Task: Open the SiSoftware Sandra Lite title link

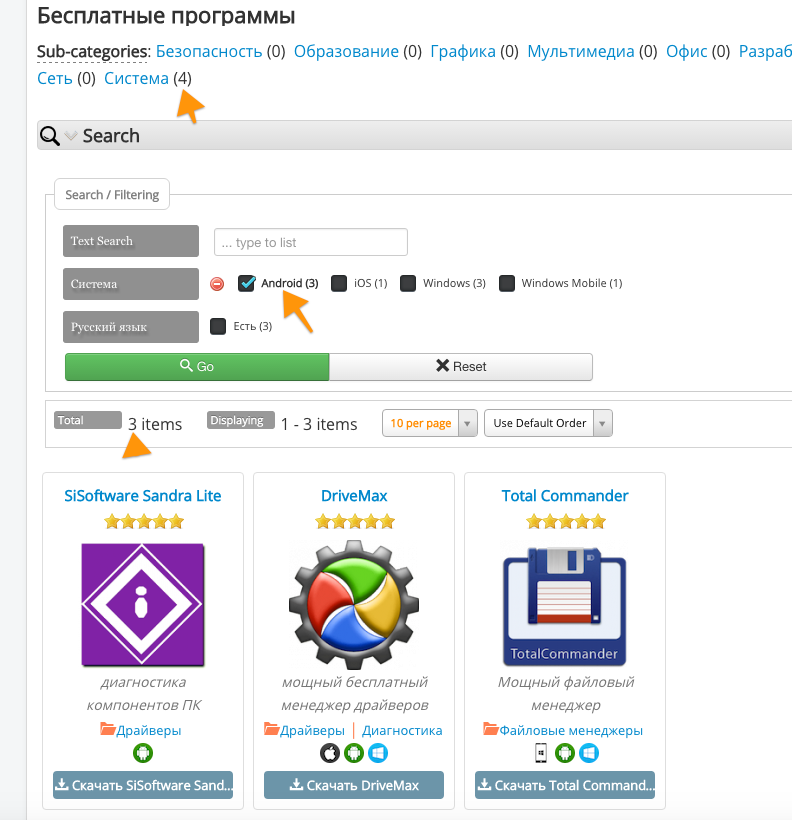Action: pos(143,496)
